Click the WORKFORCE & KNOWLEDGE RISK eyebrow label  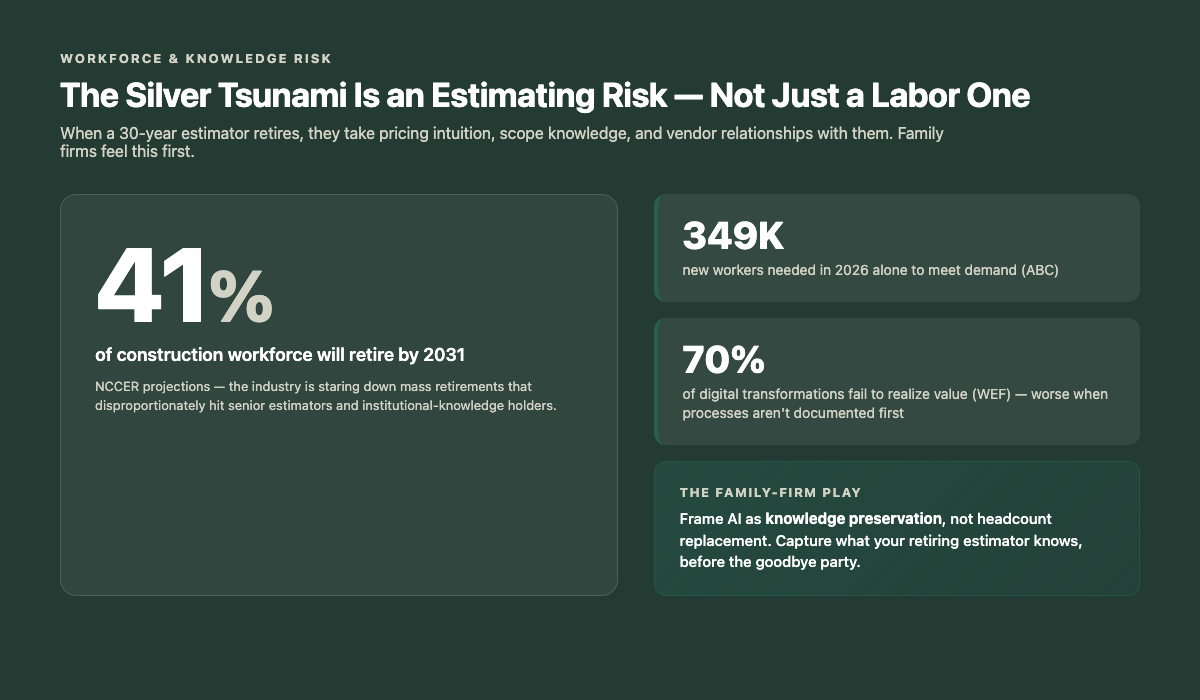195,58
